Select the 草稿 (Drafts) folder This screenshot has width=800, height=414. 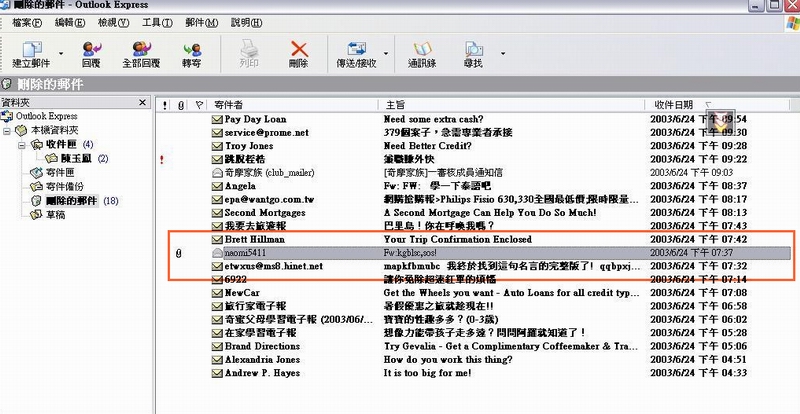pos(56,215)
